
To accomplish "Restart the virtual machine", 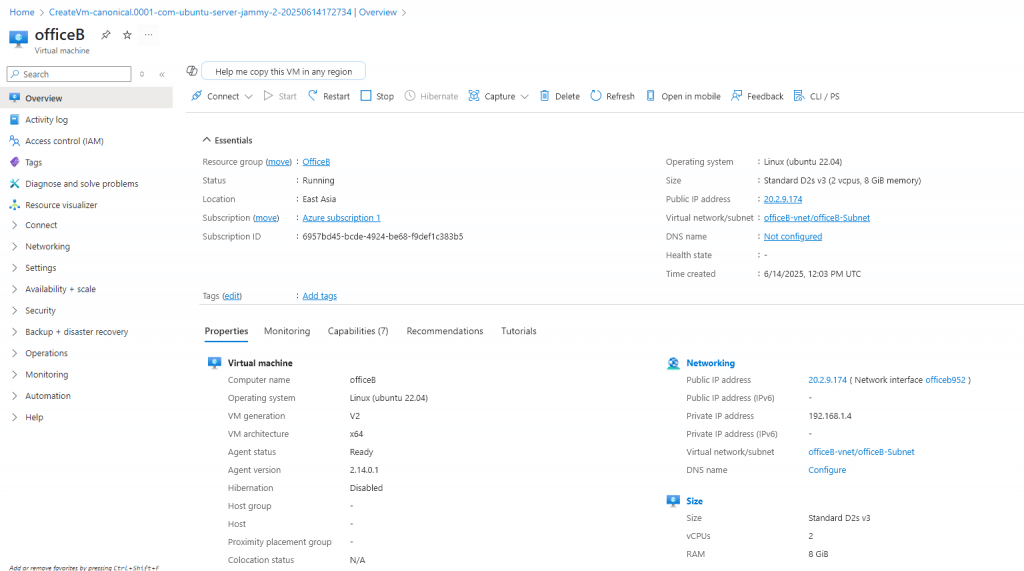I will pos(328,96).
